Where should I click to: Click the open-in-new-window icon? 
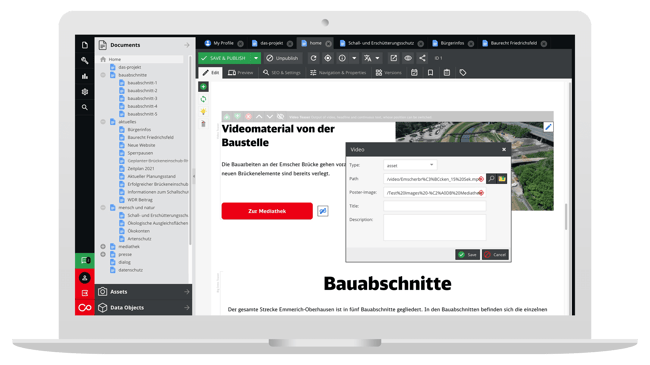pos(393,58)
